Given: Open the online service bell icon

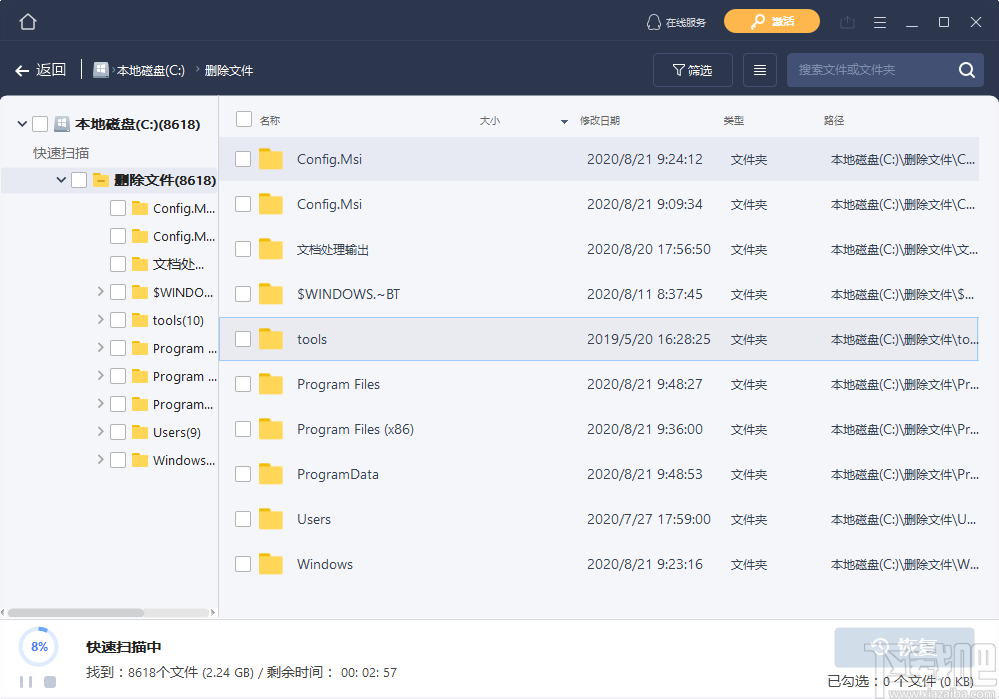Looking at the screenshot, I should click(654, 22).
